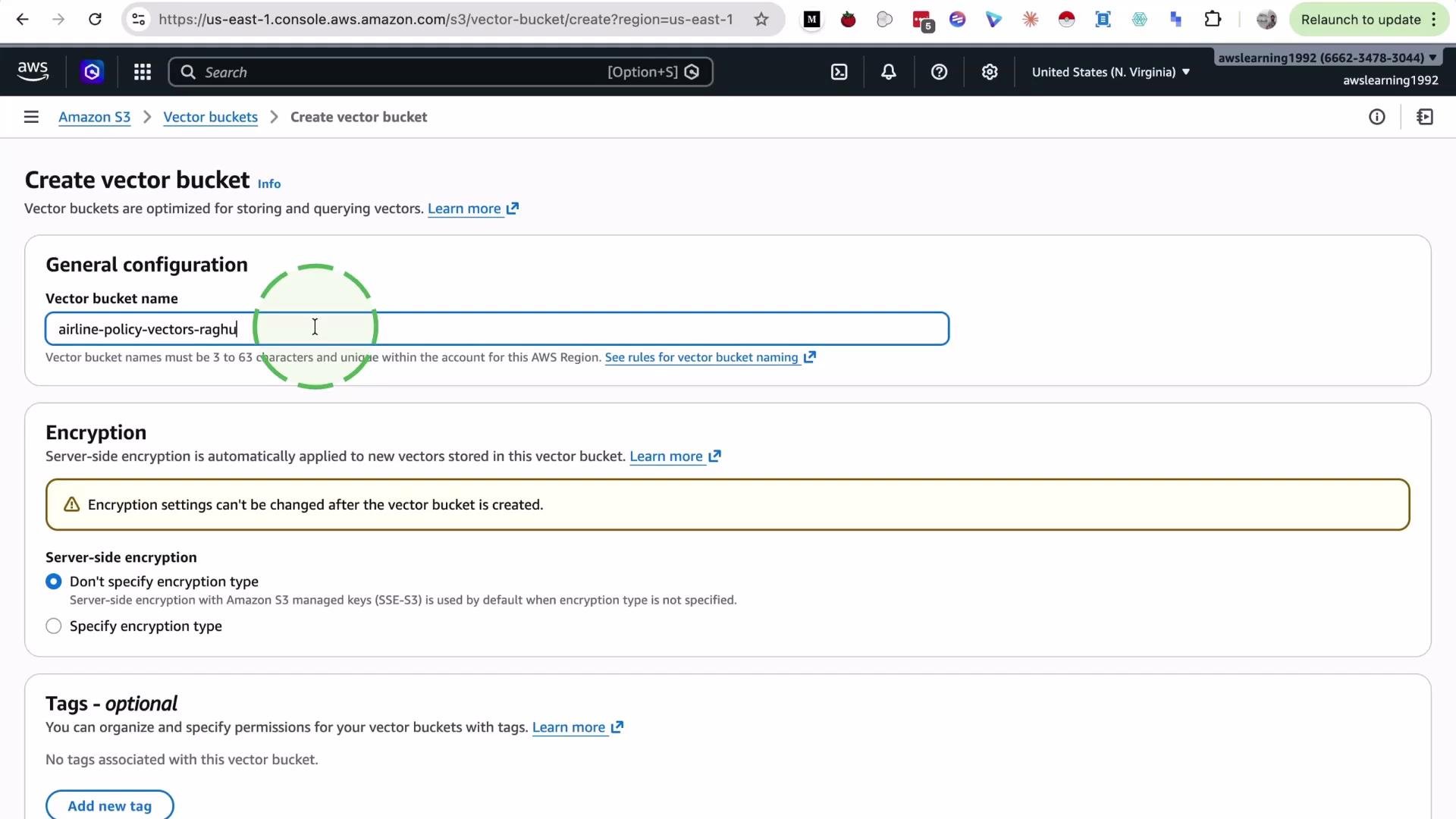Click the Create vector bucket breadcrumb text
Viewport: 1456px width, 819px height.
[359, 117]
